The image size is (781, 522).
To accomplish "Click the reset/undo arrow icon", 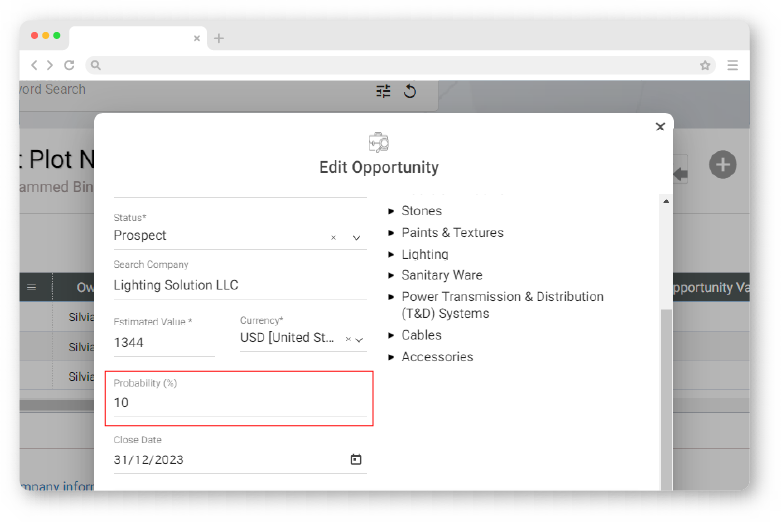I will pyautogui.click(x=409, y=91).
